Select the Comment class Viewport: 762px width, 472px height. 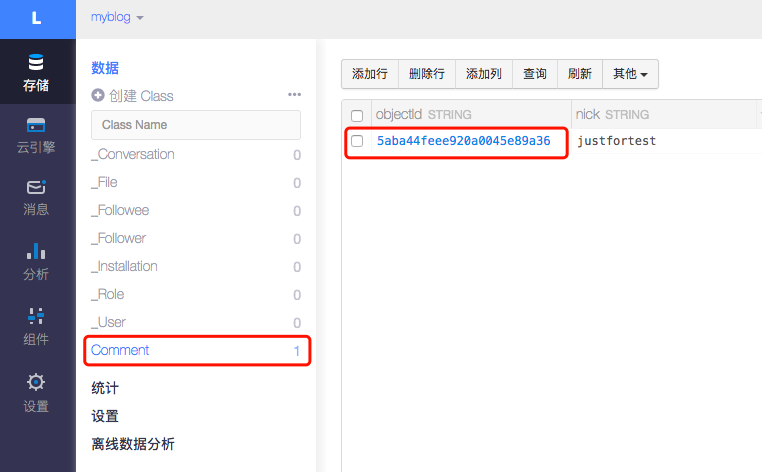(196, 350)
